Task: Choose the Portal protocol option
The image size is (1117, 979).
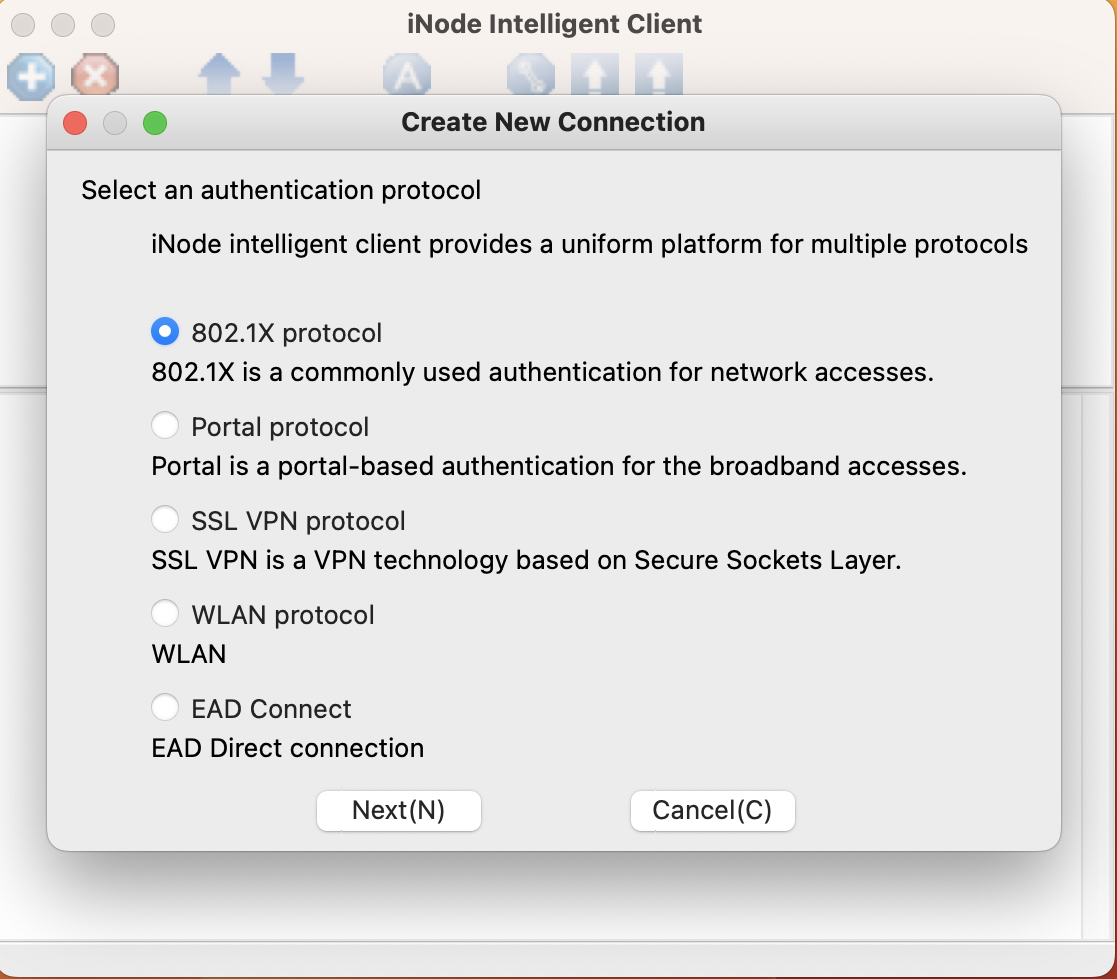Action: click(x=165, y=425)
